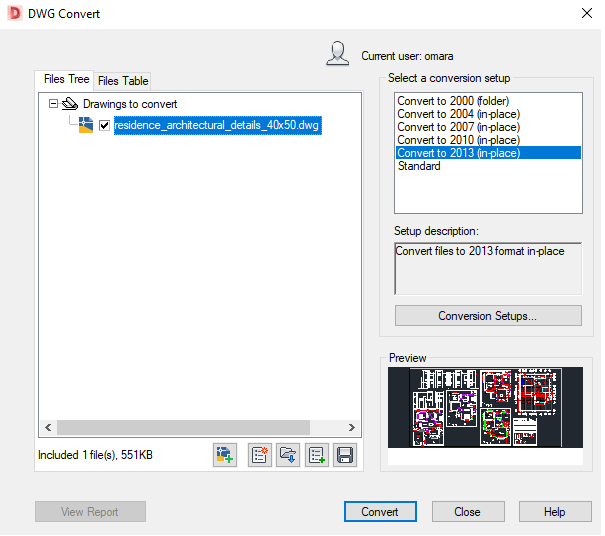Screen dimensions: 605x536
Task: Select the Drawings to convert label
Action: [130, 104]
